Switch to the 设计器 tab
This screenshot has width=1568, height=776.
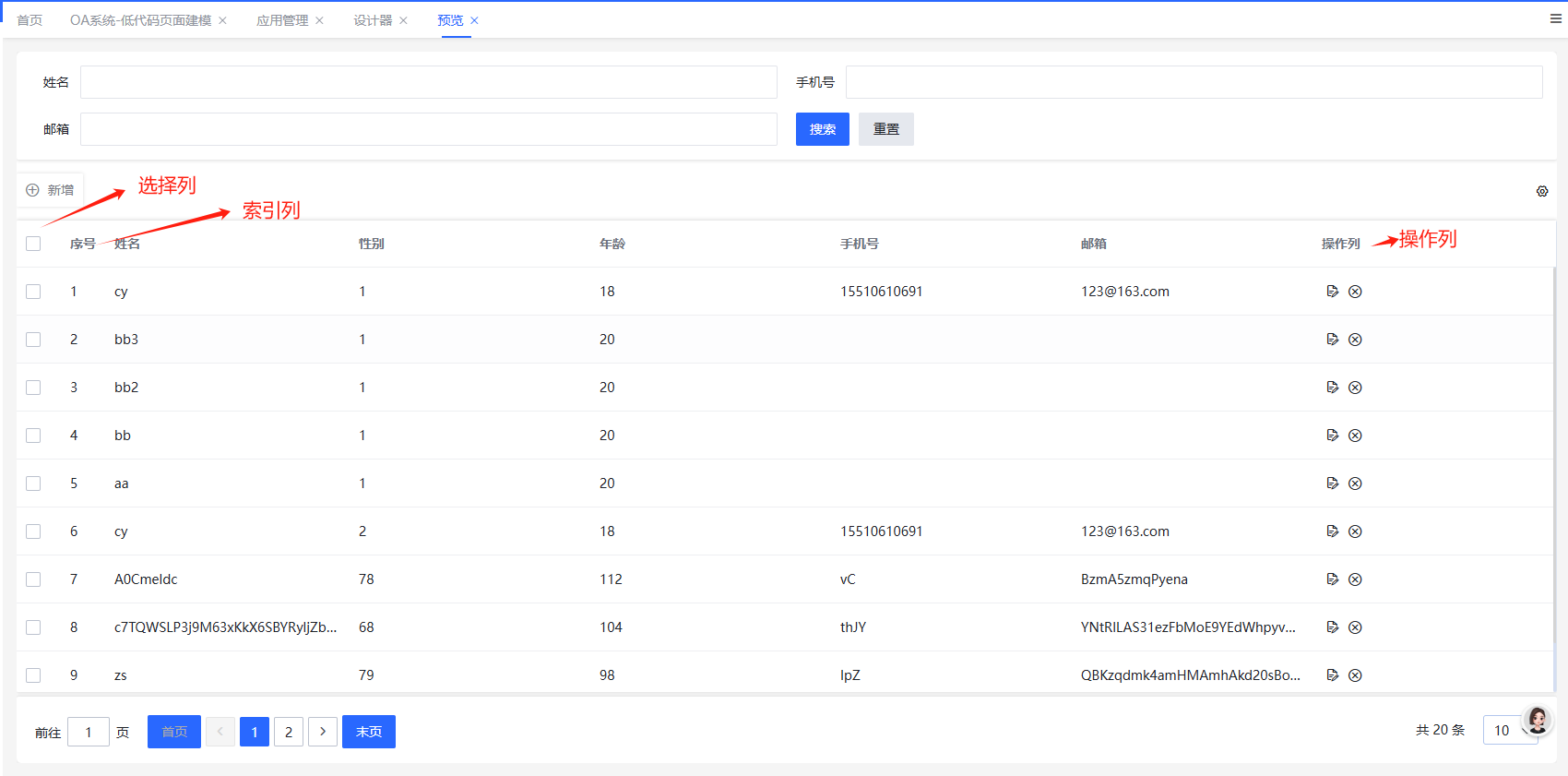pos(373,20)
